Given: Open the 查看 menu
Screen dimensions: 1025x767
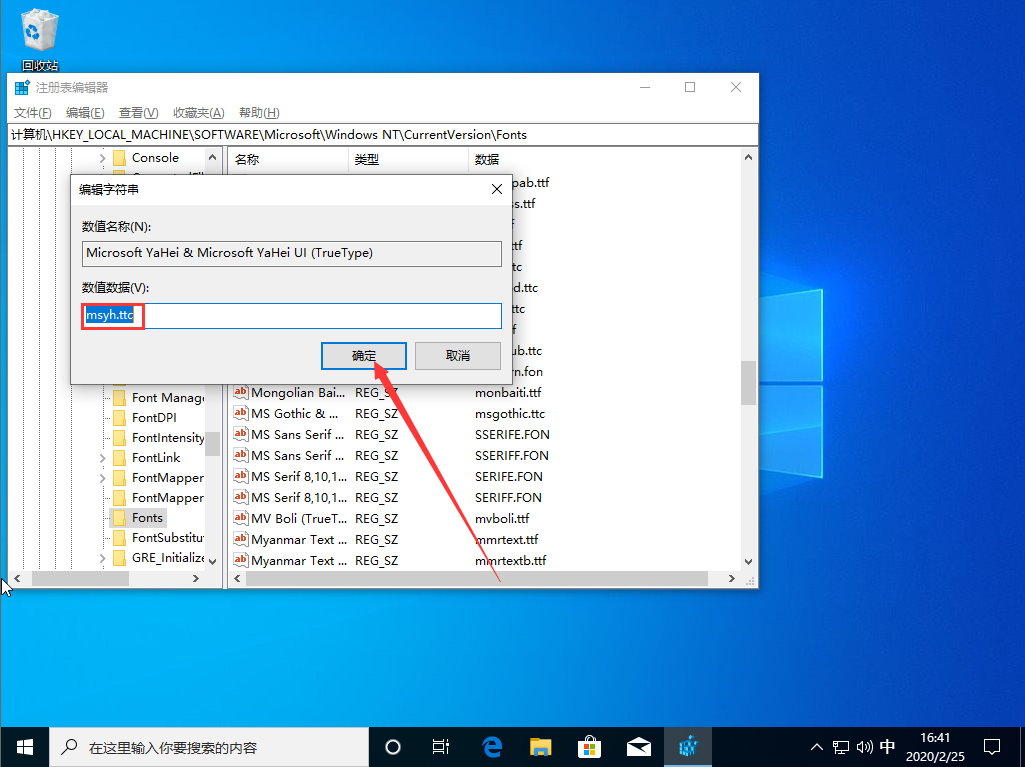Looking at the screenshot, I should pos(138,112).
